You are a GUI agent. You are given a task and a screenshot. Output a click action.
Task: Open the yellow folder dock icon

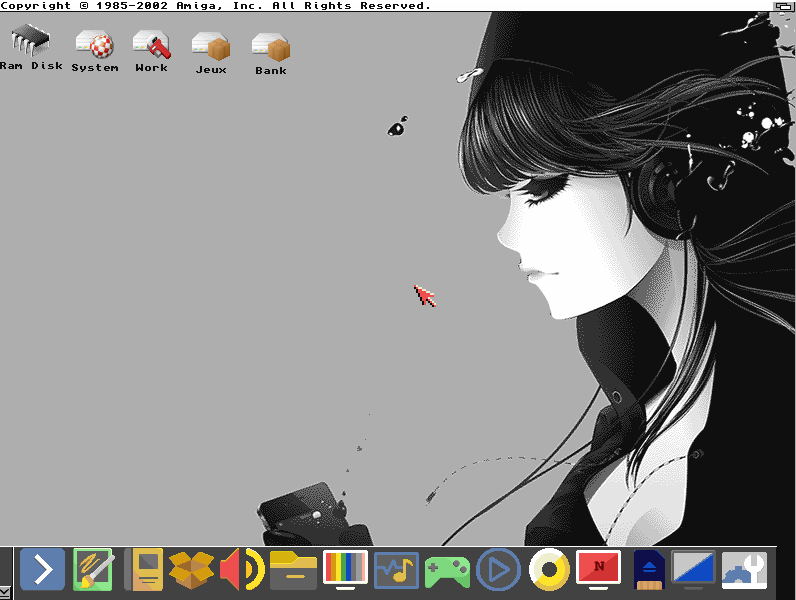(x=293, y=570)
